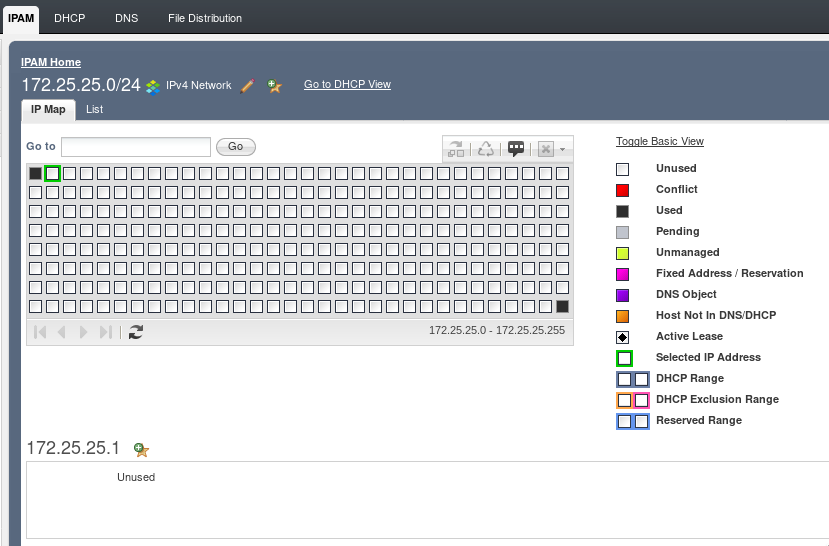The width and height of the screenshot is (829, 546).
Task: Go to last page of IP map
Action: [x=106, y=332]
